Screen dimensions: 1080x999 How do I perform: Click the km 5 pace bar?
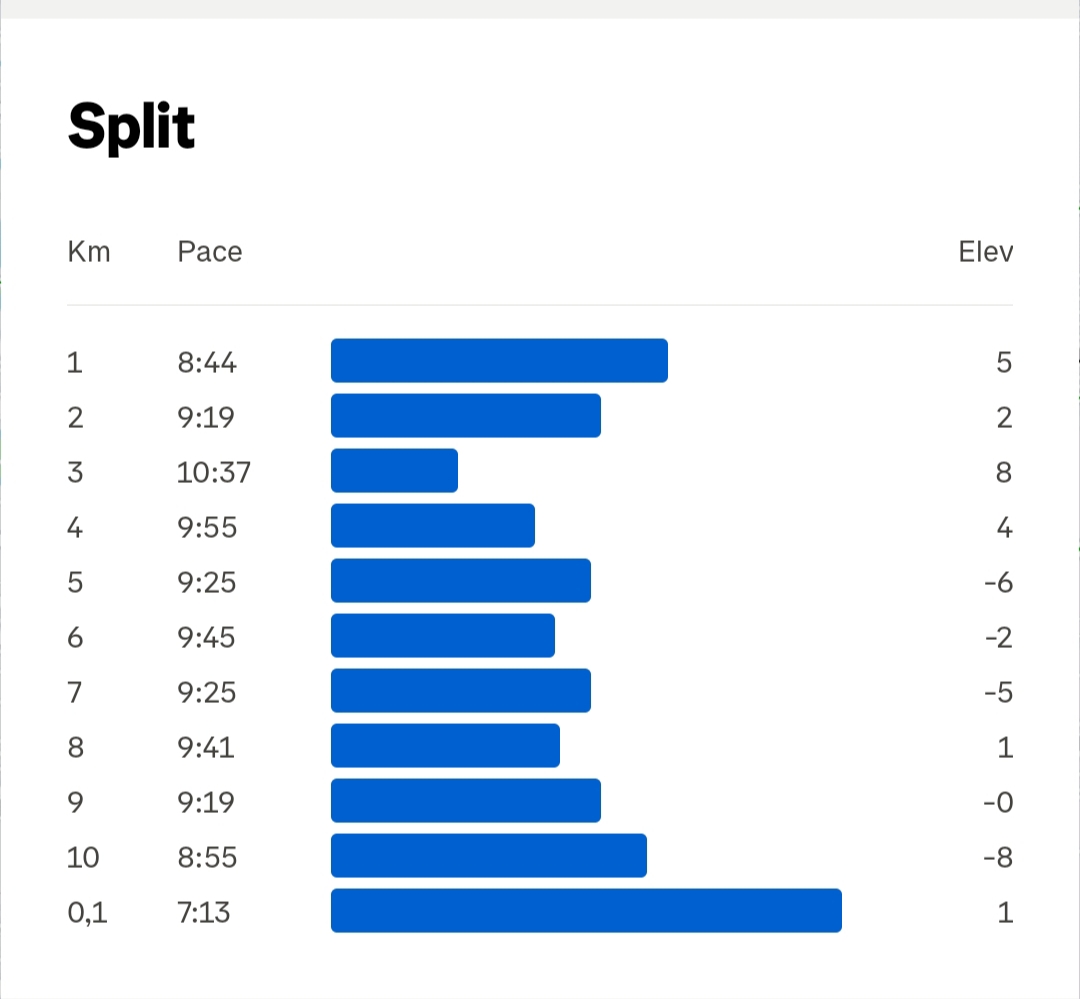tap(461, 581)
